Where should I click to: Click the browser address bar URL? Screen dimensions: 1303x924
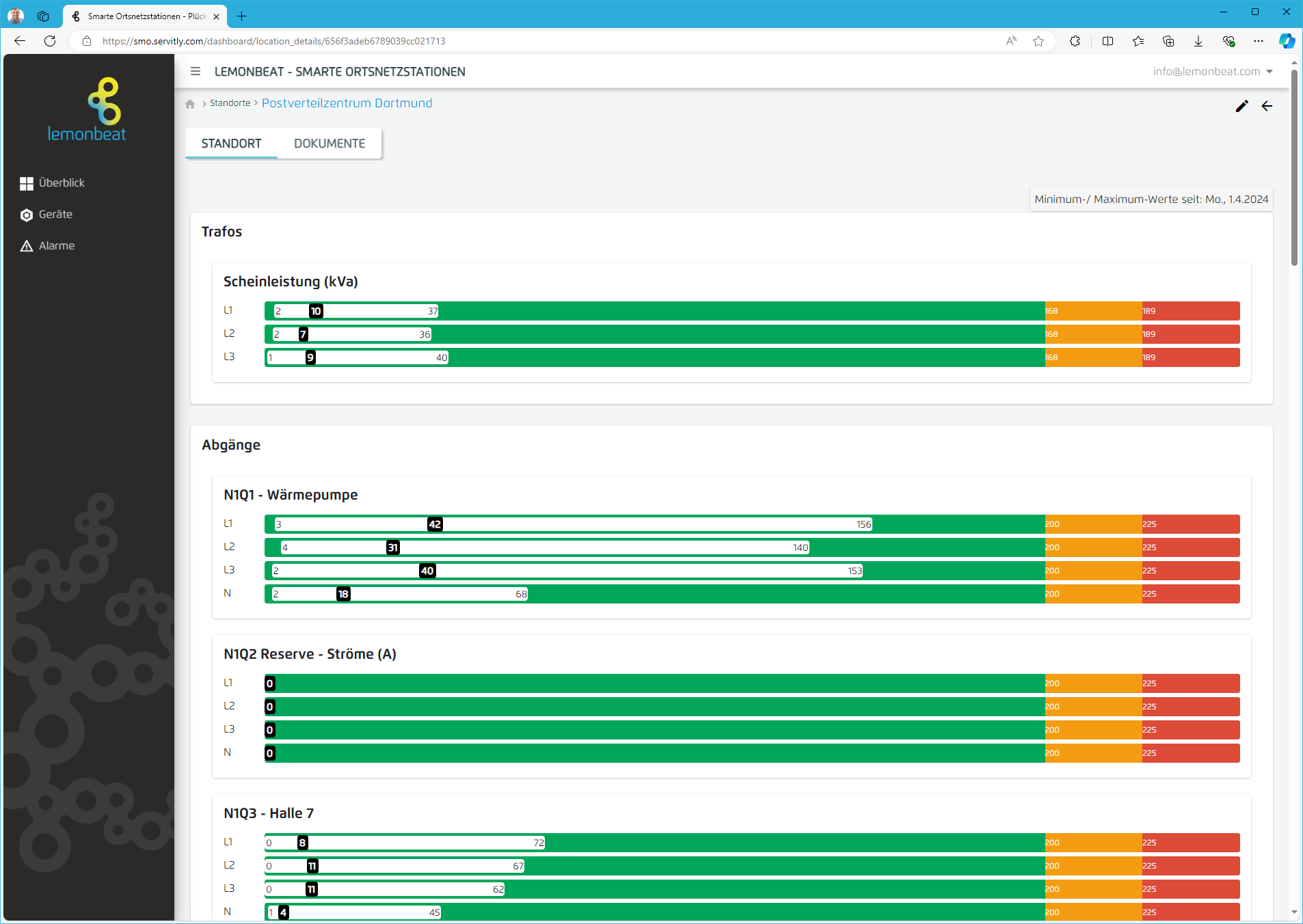tap(274, 41)
